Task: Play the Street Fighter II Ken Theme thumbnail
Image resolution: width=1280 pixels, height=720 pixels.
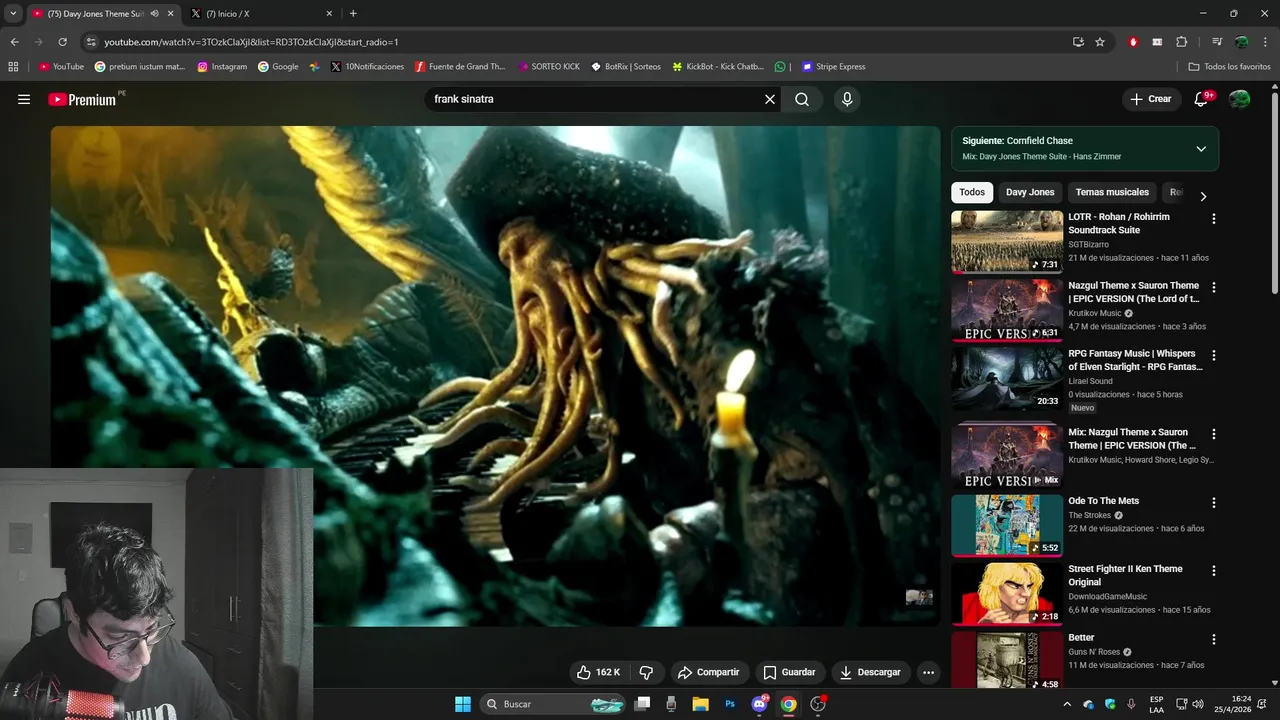Action: tap(1006, 594)
